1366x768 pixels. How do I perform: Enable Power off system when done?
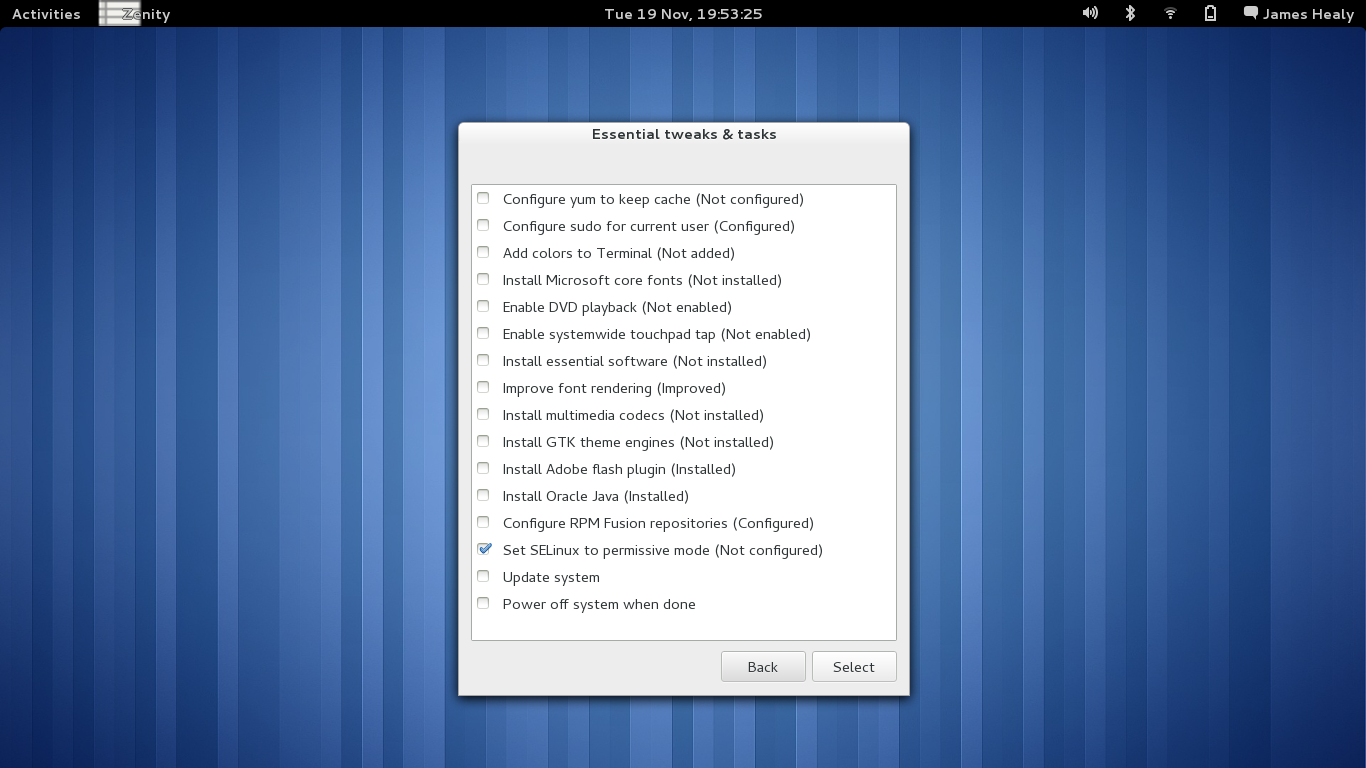coord(484,603)
